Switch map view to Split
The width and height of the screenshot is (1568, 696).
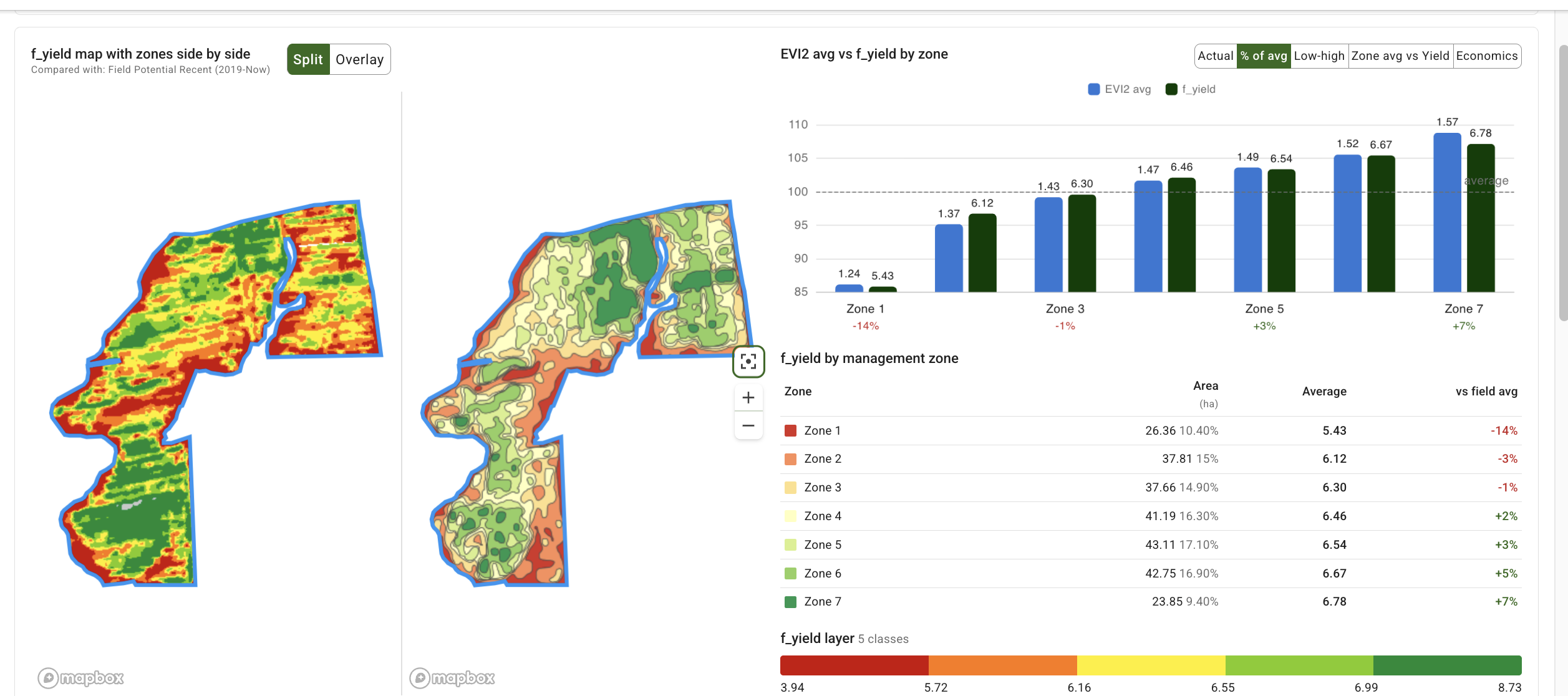click(308, 59)
